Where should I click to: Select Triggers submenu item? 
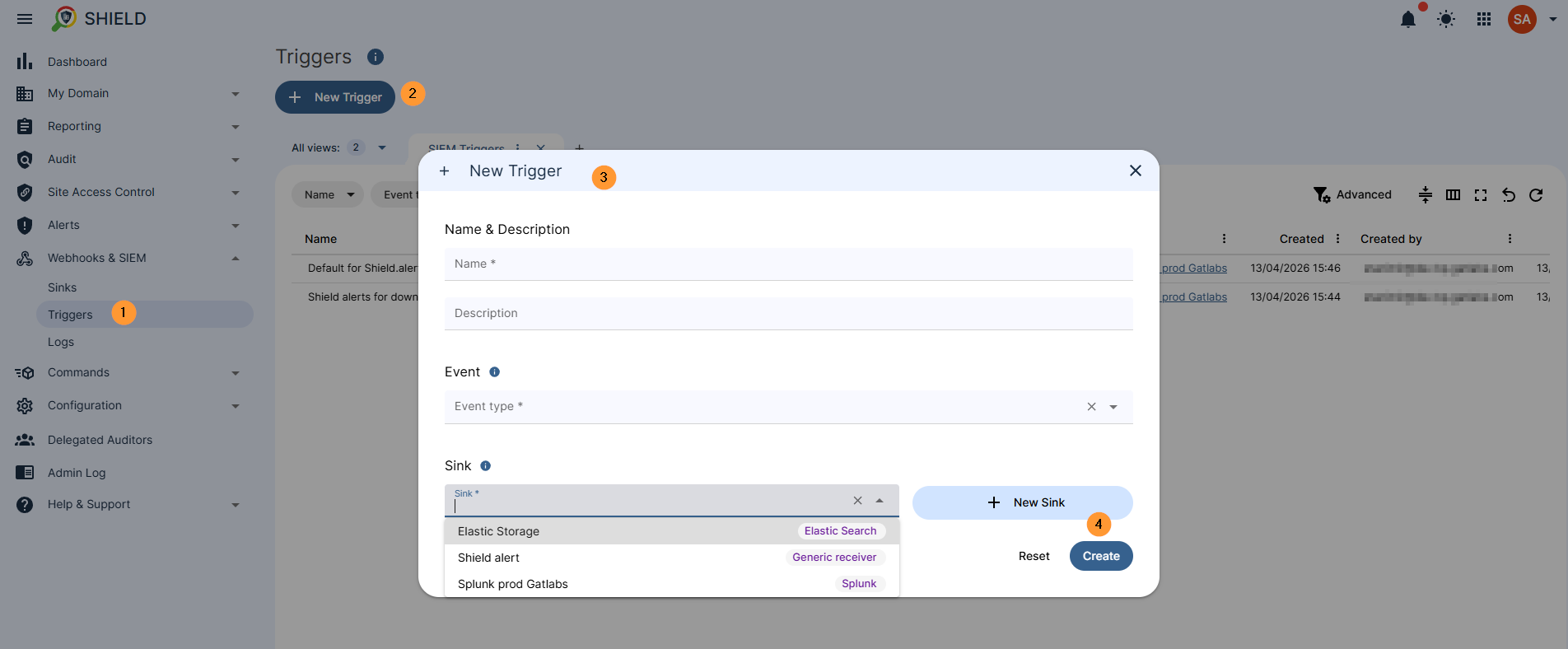[145, 315]
